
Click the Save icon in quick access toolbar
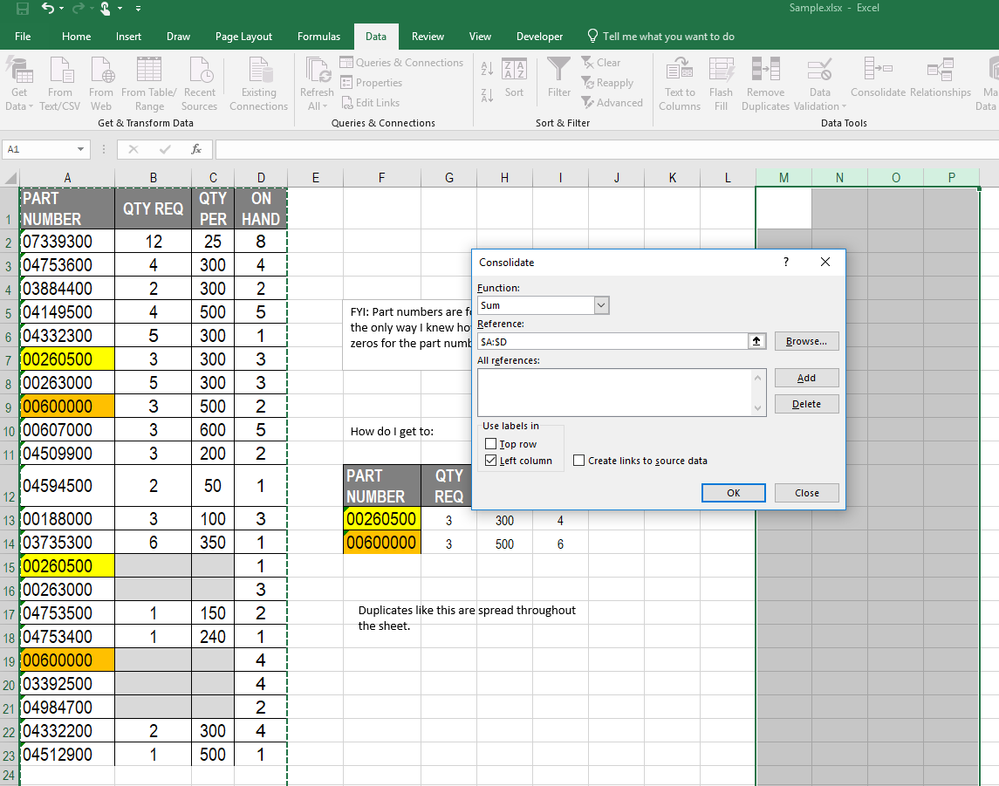click(23, 8)
